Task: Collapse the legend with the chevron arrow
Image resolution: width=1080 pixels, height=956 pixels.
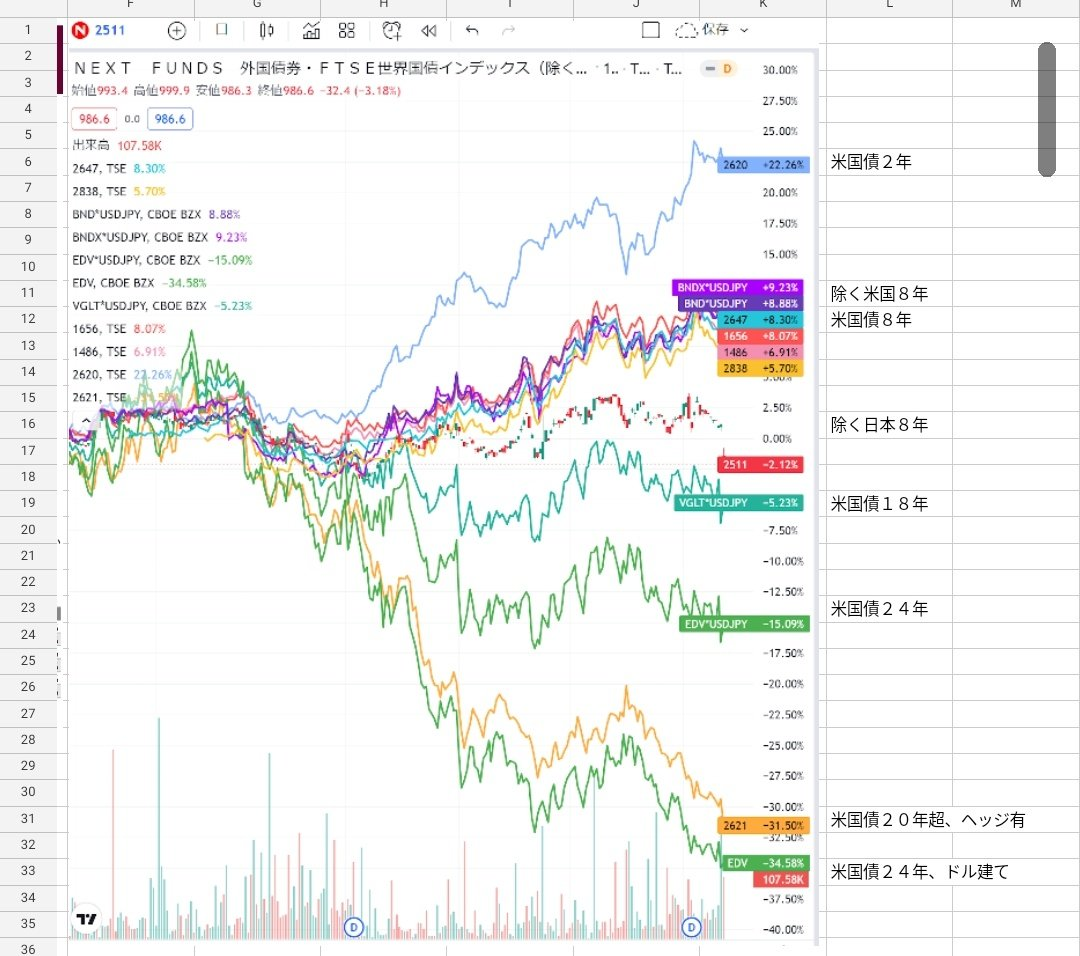Action: pos(85,420)
